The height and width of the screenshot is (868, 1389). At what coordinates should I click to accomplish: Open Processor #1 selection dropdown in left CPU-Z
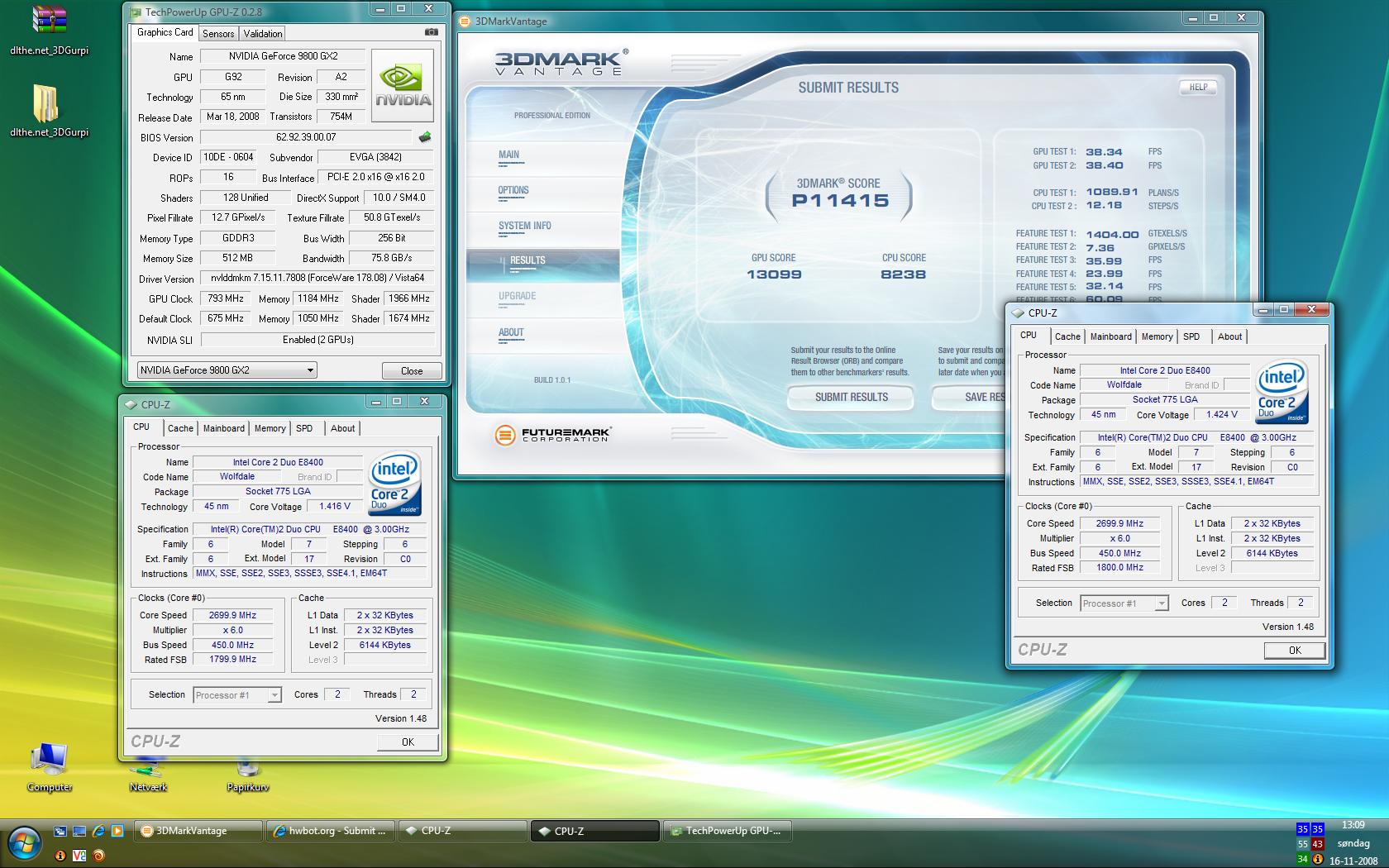tap(237, 695)
